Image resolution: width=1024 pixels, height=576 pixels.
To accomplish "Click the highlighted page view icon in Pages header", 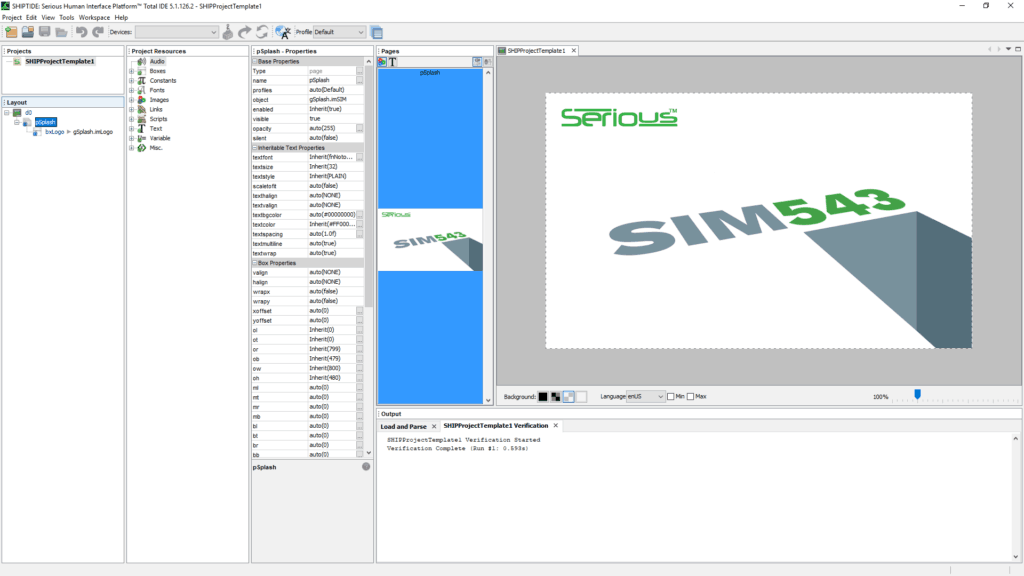I will tap(477, 62).
